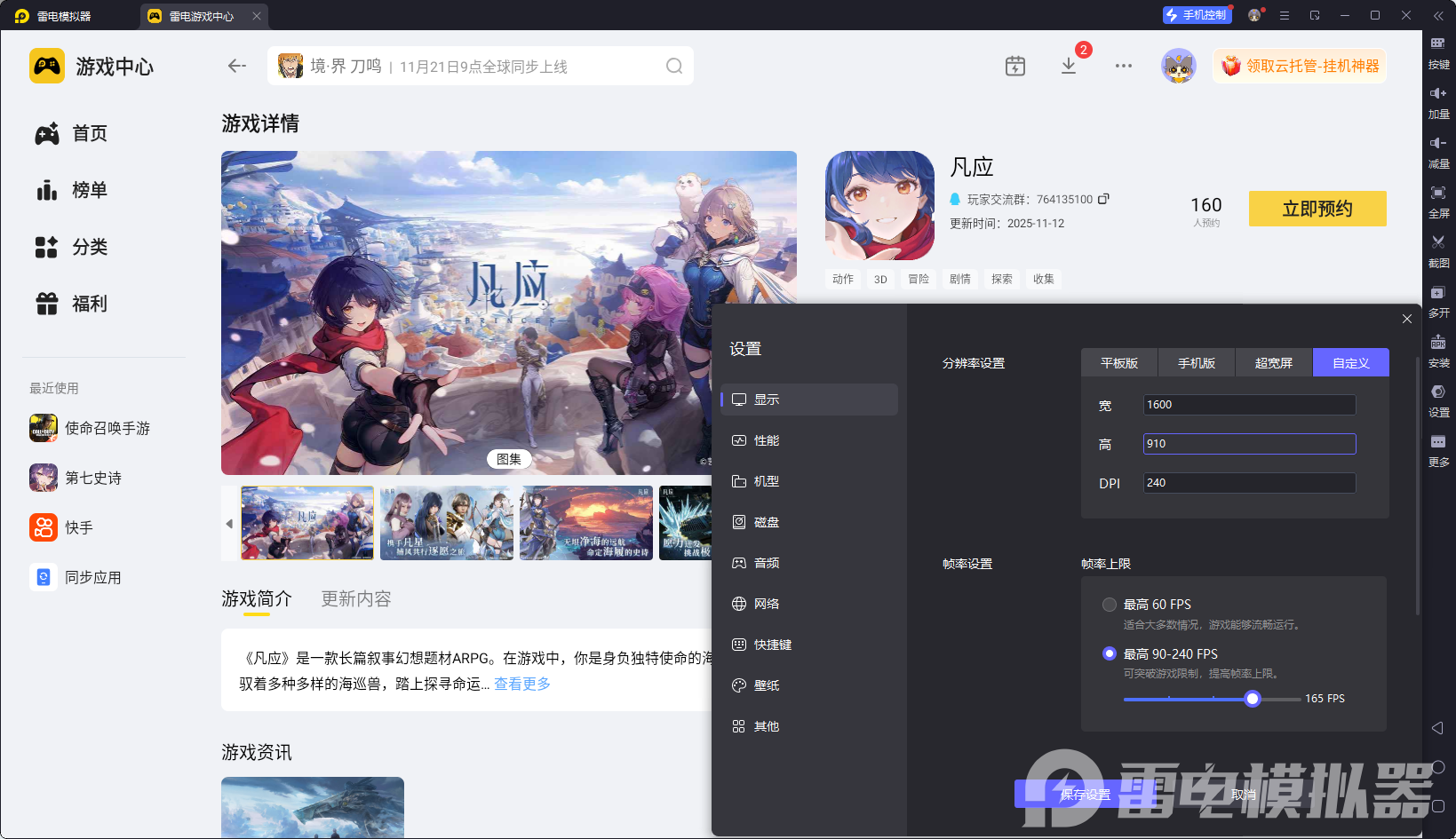Screen dimensions: 1456x839
Task: Switch to the 平板版 resolution tab
Action: tap(1119, 363)
